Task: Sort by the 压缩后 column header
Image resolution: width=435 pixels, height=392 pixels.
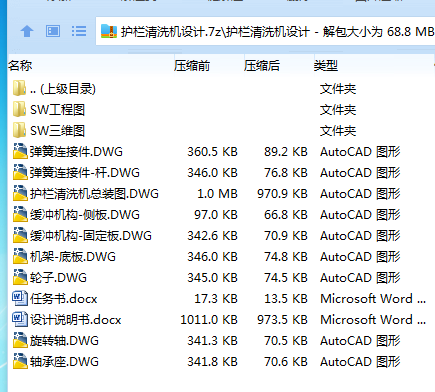Action: tap(262, 65)
